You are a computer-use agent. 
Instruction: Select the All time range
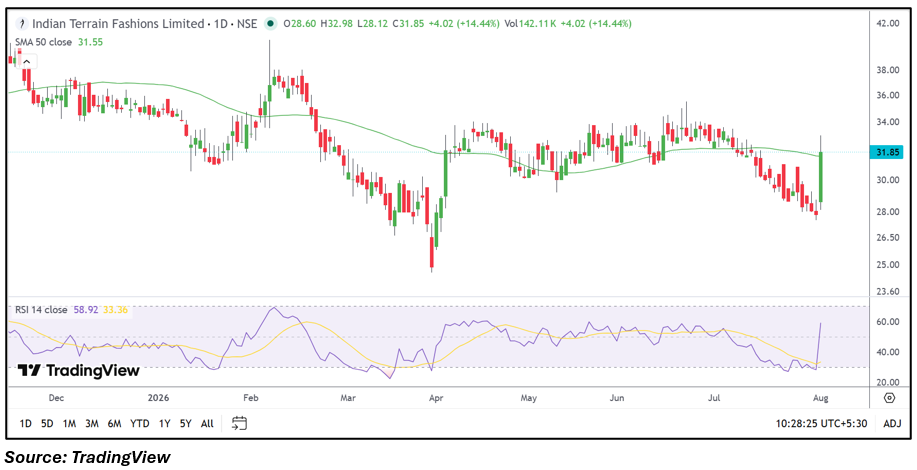click(207, 423)
